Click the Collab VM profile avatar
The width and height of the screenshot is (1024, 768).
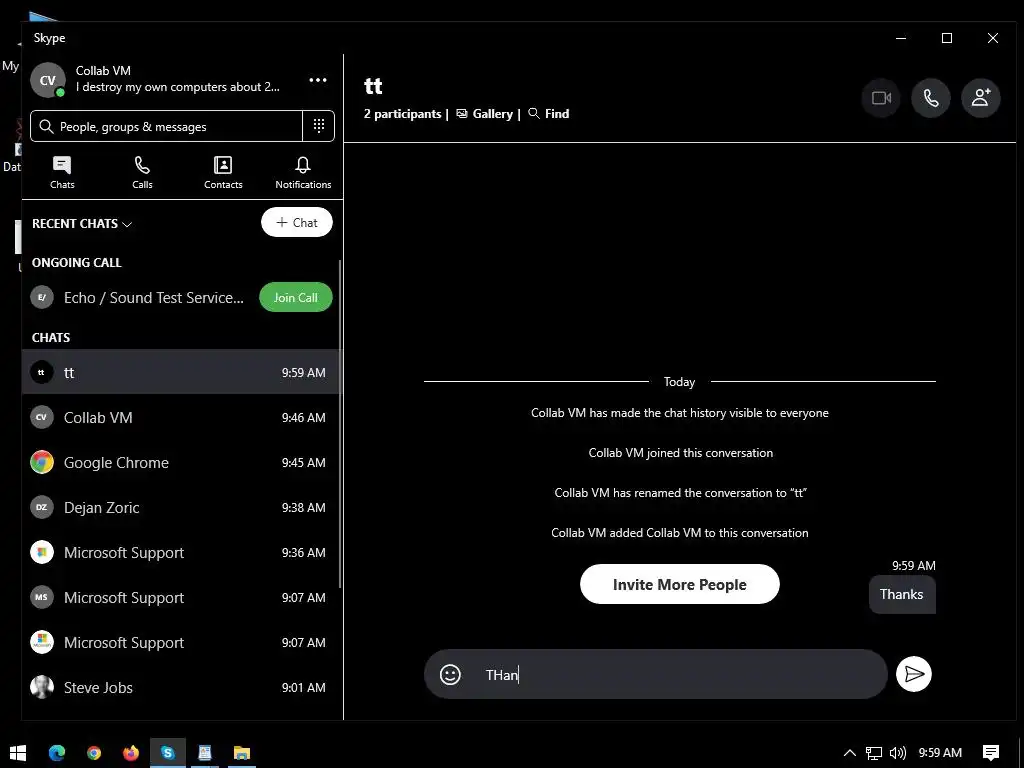(x=48, y=80)
